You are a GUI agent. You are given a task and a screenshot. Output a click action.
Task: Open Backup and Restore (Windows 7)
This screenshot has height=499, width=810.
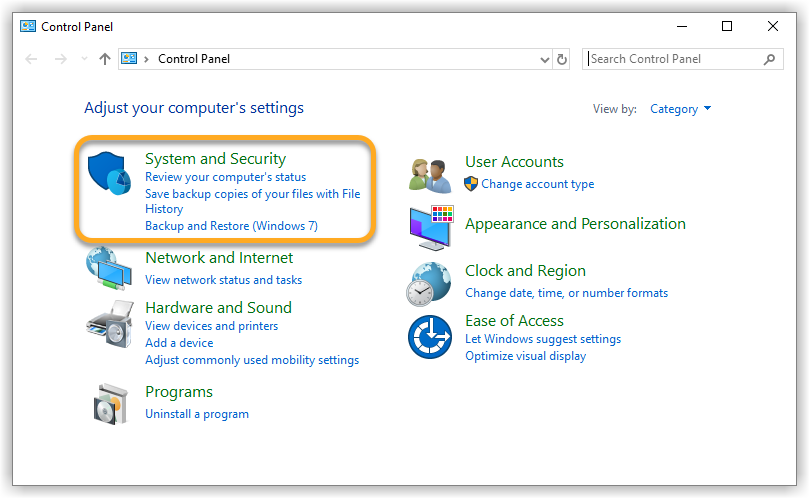click(231, 226)
